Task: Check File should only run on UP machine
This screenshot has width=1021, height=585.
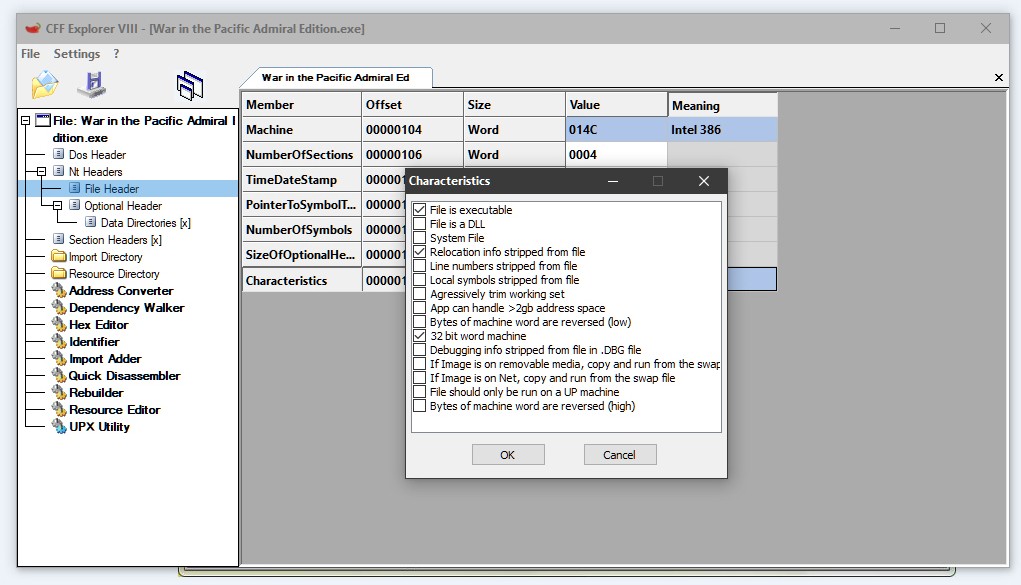Action: tap(419, 392)
